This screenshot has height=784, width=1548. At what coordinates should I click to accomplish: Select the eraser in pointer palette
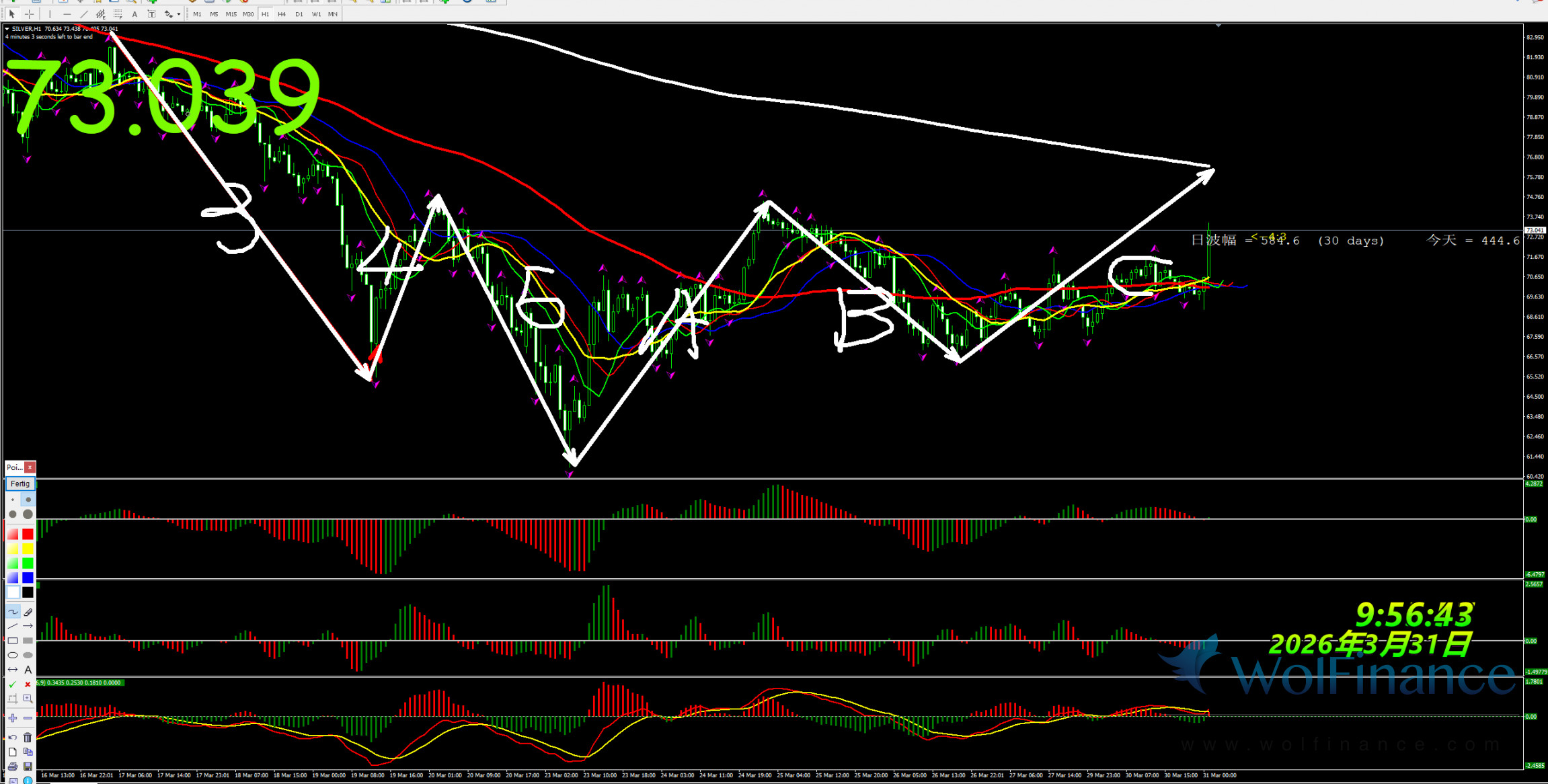28,612
